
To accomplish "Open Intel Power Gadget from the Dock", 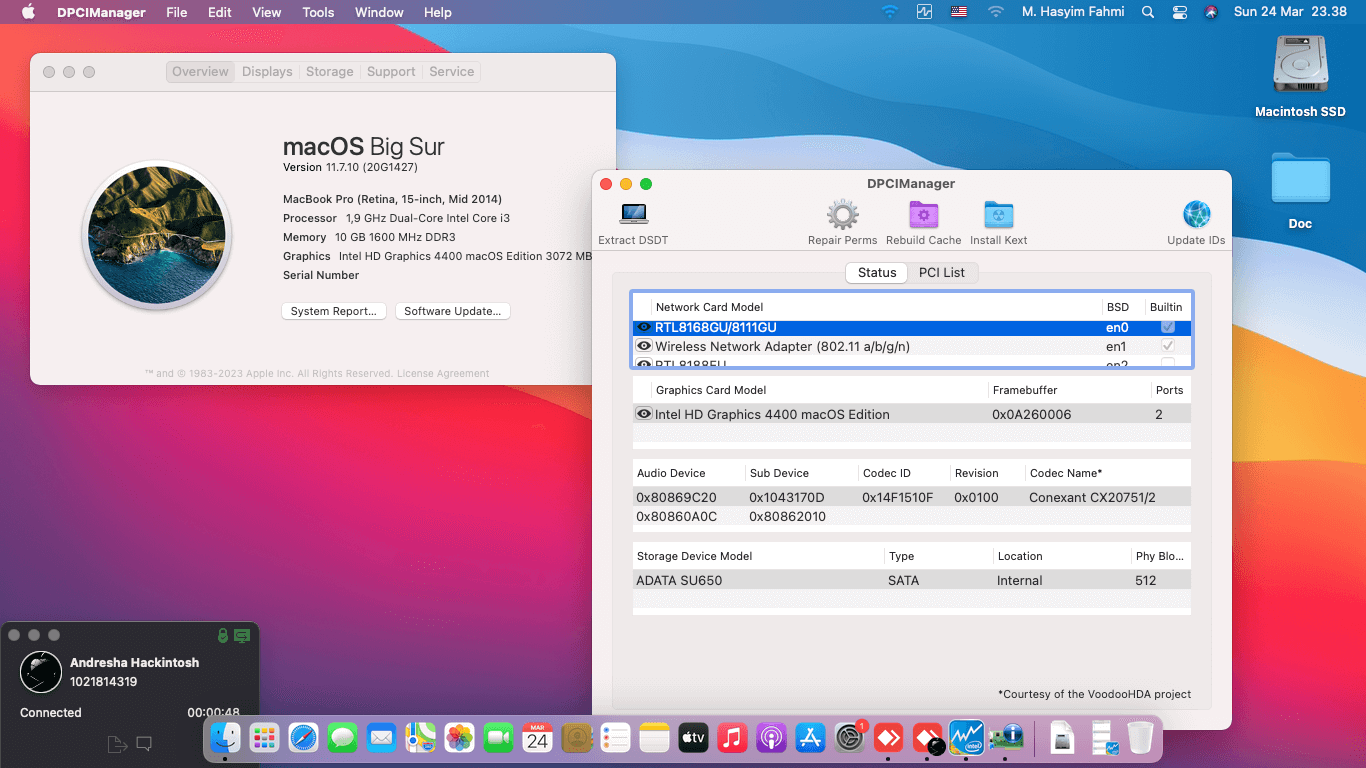I will 967,738.
